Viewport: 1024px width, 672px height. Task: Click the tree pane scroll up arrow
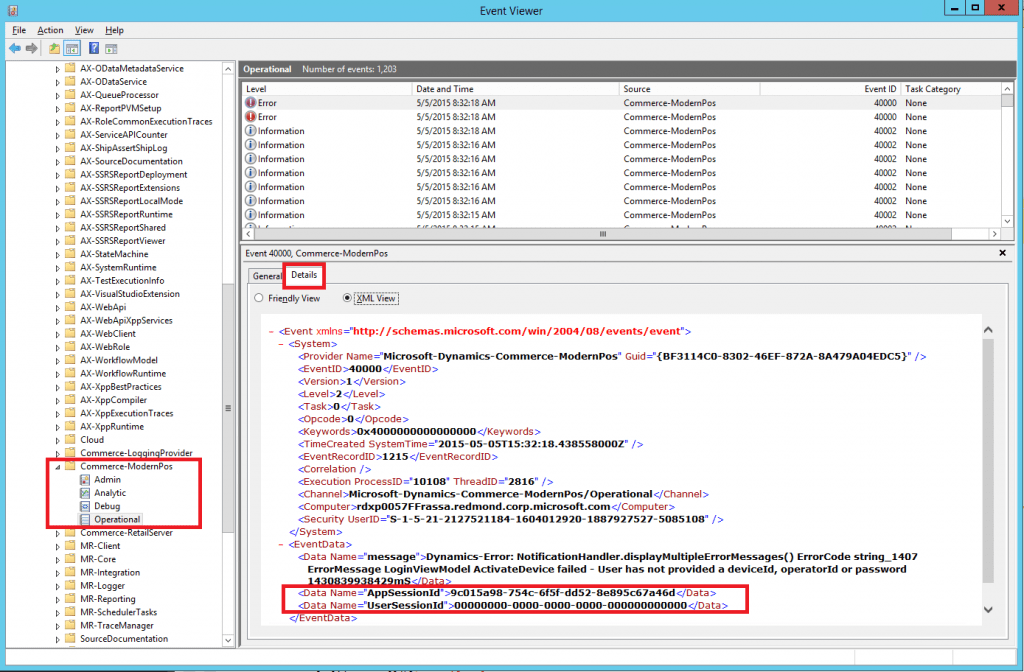[228, 69]
